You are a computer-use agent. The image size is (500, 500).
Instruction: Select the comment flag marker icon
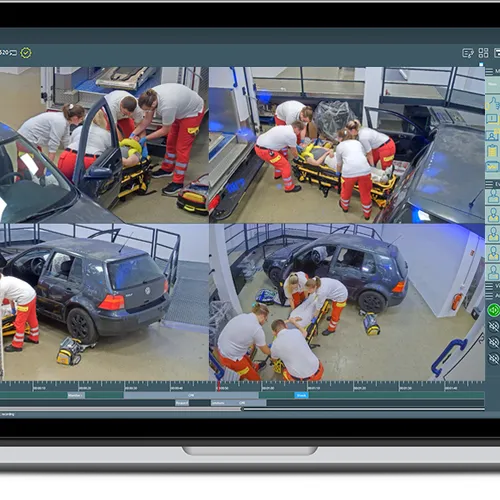coord(493,119)
